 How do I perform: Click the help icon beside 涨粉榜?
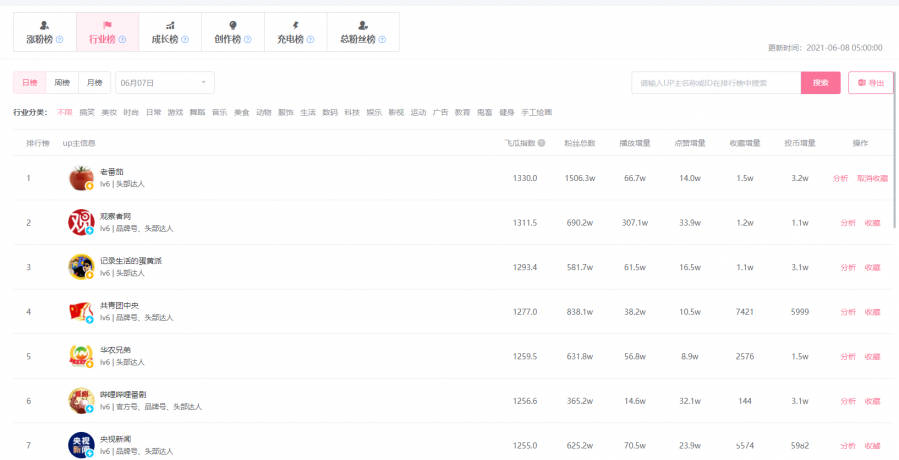coord(59,40)
